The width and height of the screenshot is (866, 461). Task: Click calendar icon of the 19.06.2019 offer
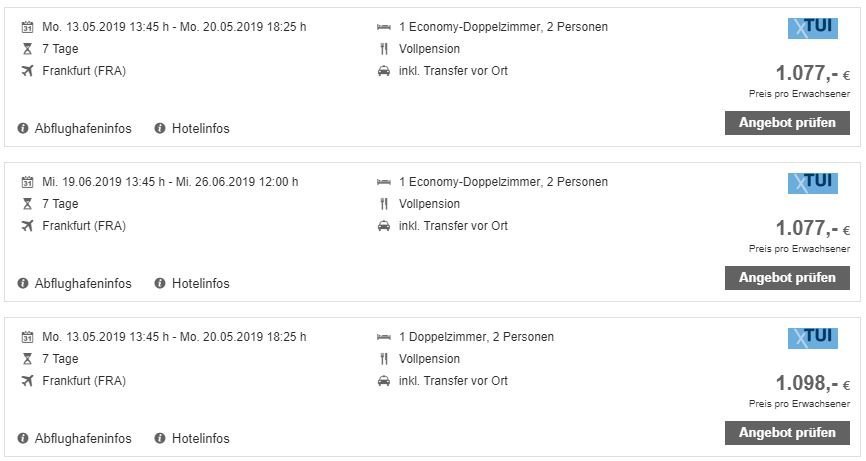coord(27,182)
